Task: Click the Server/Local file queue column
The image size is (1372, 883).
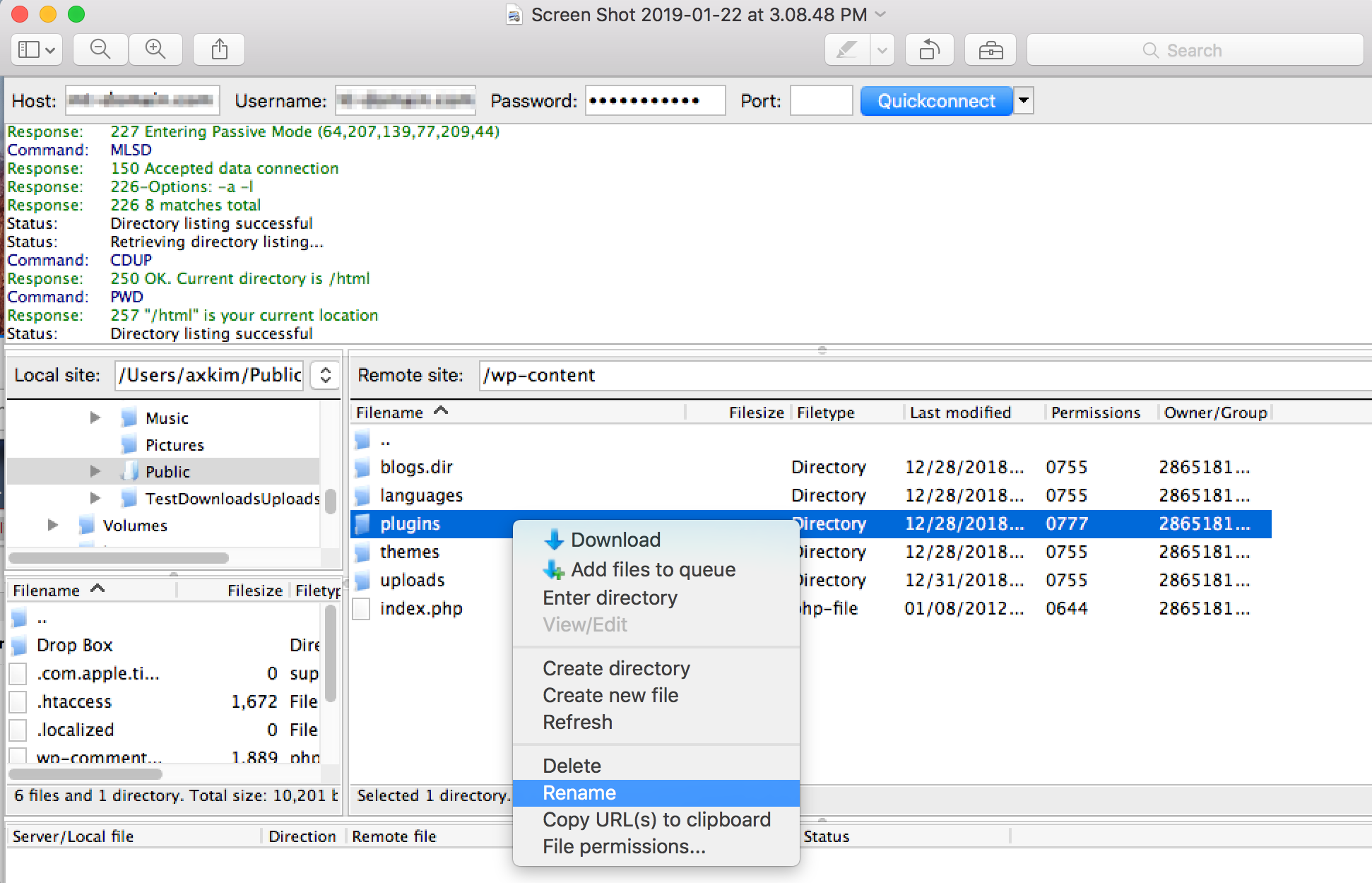Action: (x=134, y=836)
